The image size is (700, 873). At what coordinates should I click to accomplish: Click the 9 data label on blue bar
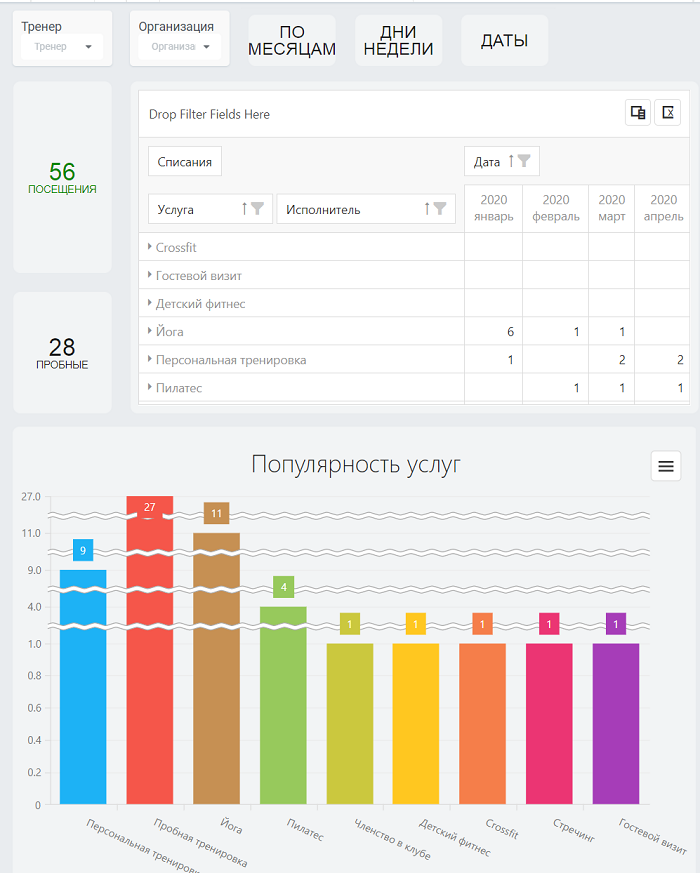point(83,551)
